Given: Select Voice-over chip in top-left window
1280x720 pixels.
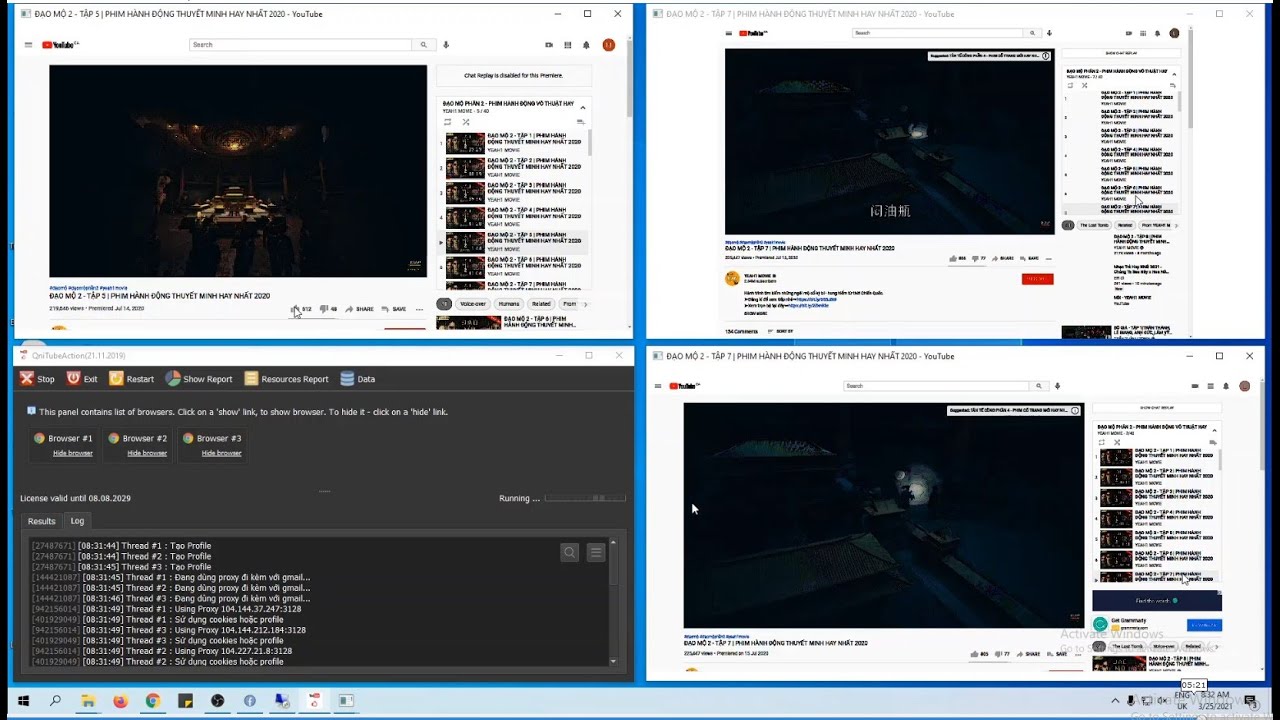Looking at the screenshot, I should coord(473,304).
